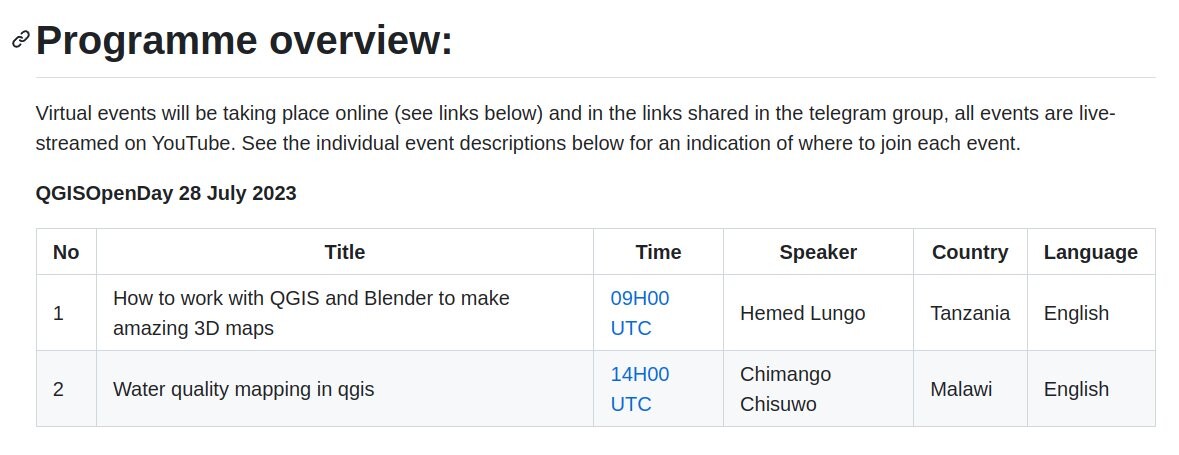Viewport: 1179px width, 455px height.
Task: Select the Country column header
Action: pos(970,252)
